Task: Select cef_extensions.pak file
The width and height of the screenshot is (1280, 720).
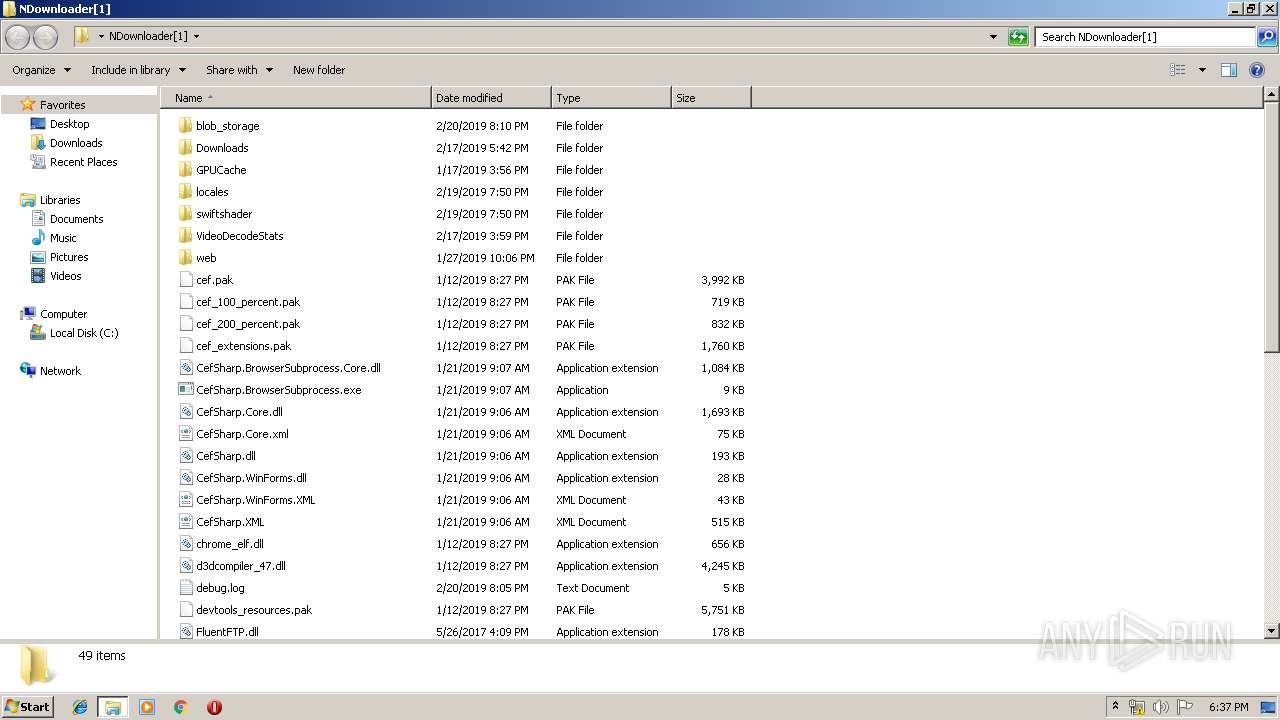Action: [x=244, y=346]
